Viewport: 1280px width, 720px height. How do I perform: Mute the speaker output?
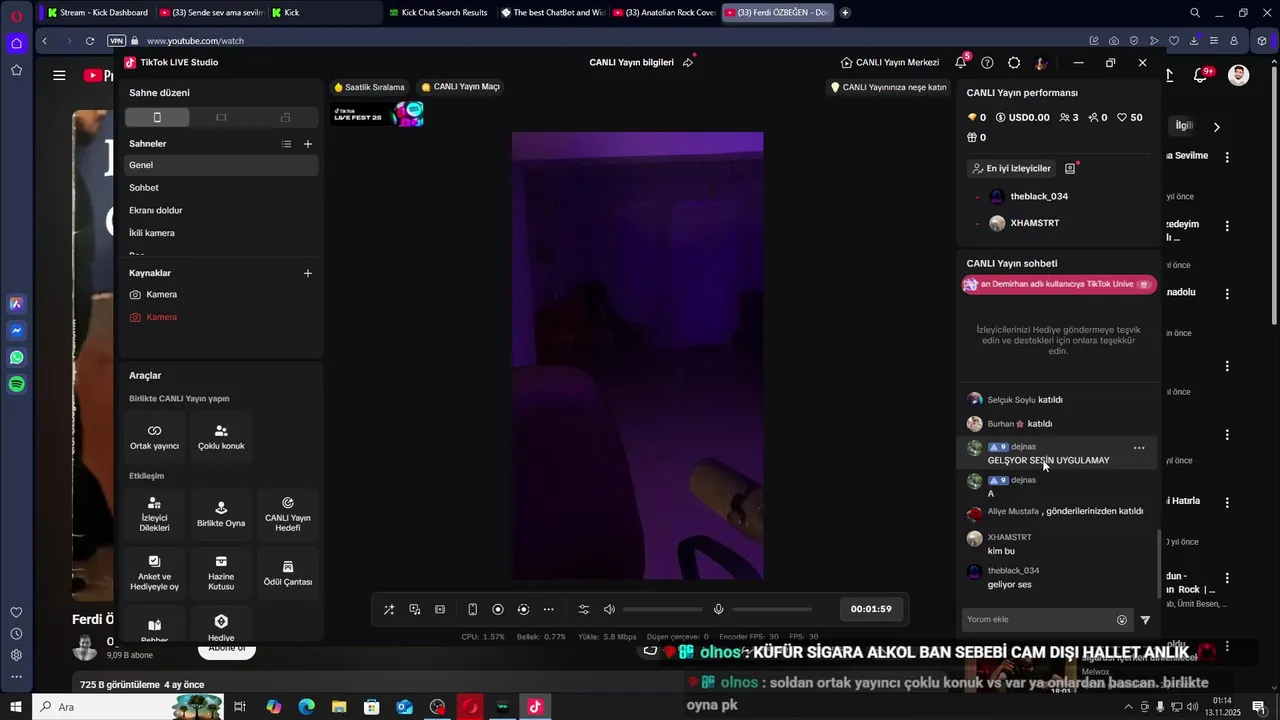610,609
